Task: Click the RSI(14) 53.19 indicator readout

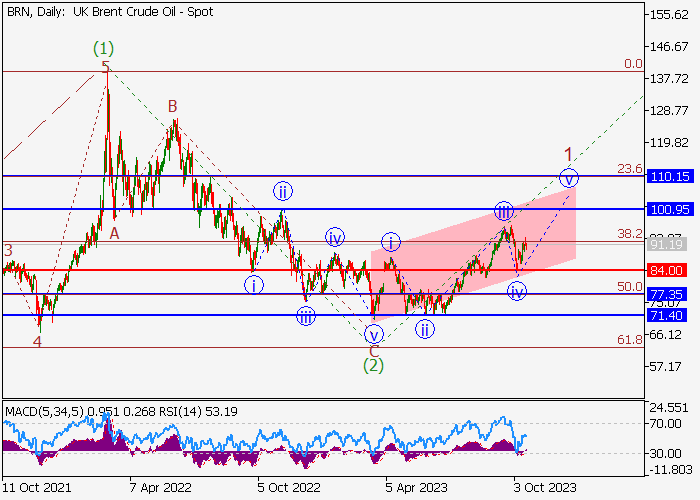Action: pyautogui.click(x=198, y=411)
